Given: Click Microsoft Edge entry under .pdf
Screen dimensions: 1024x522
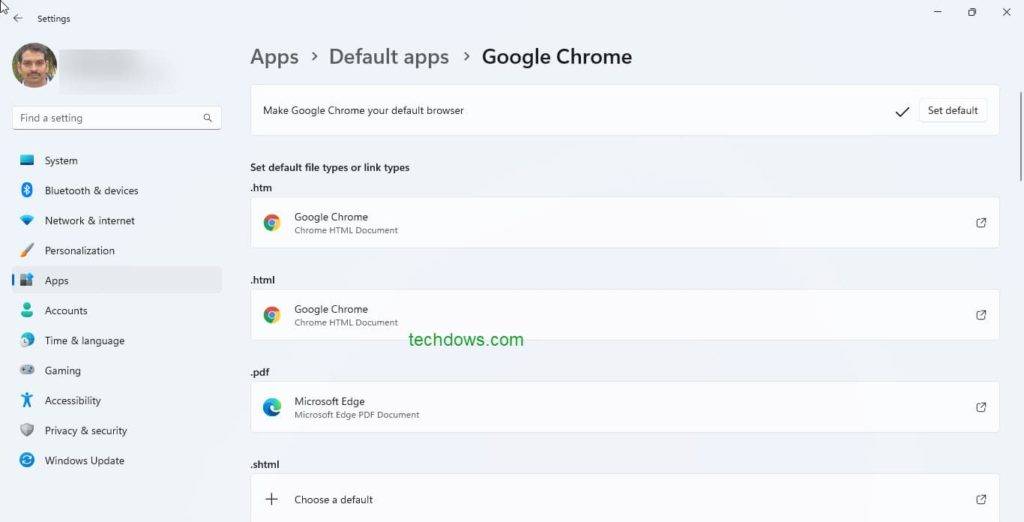Looking at the screenshot, I should tap(624, 407).
